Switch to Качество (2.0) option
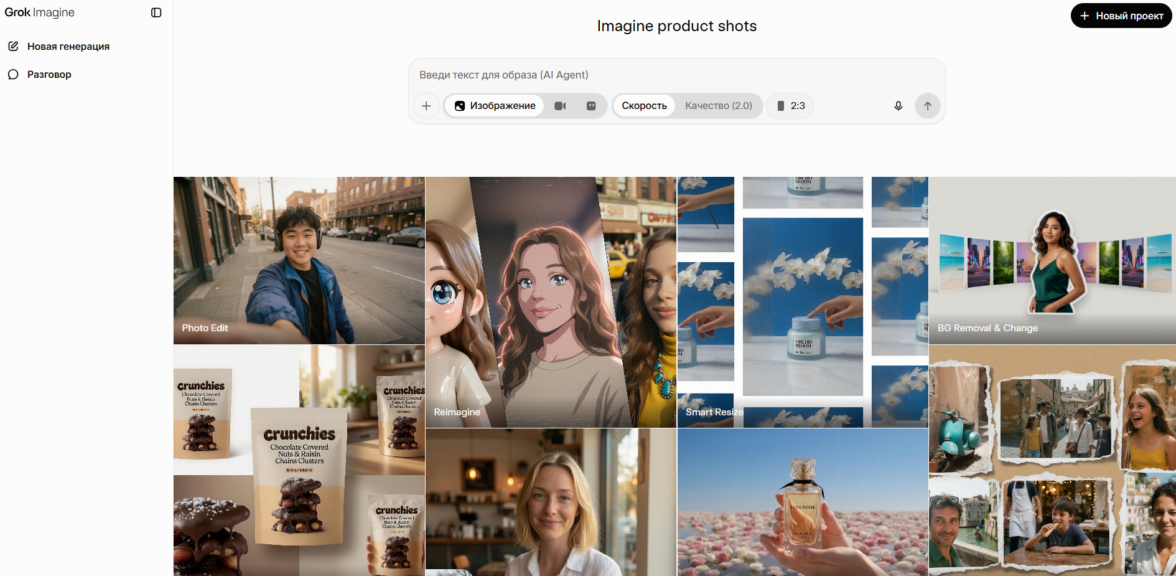Viewport: 1176px width, 576px height. point(718,106)
